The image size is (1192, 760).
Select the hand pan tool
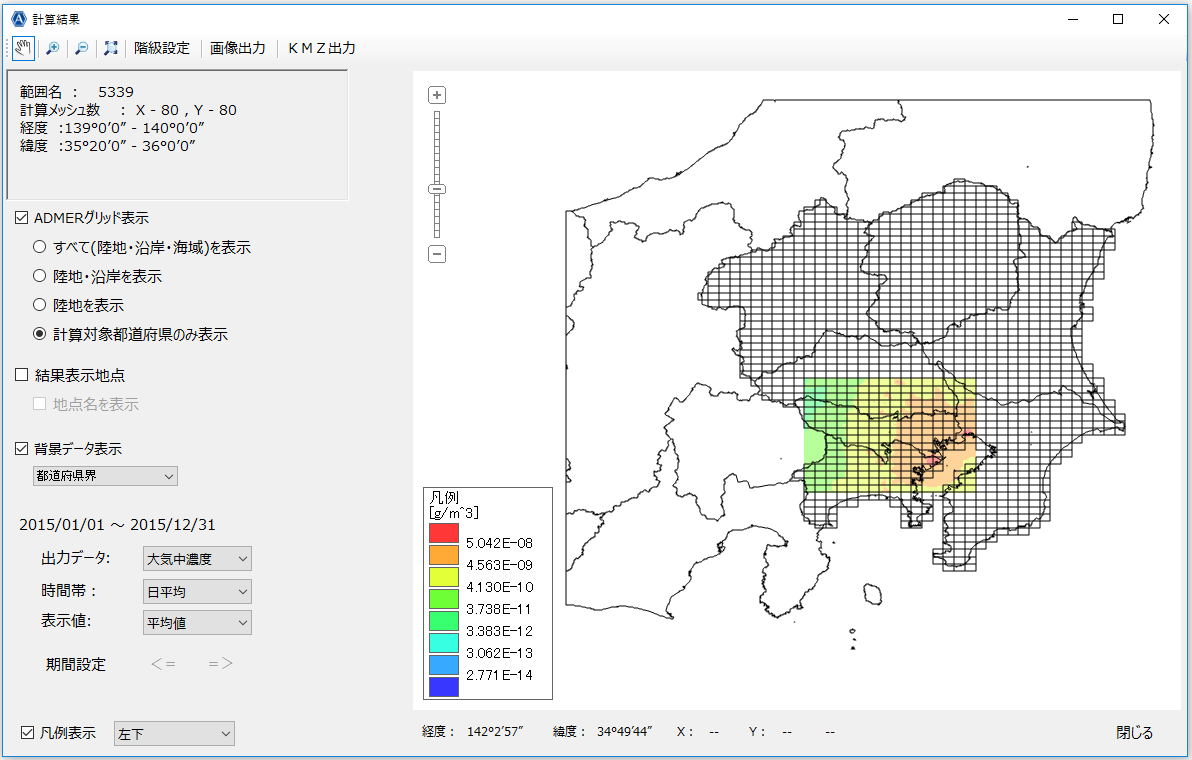pyautogui.click(x=23, y=48)
